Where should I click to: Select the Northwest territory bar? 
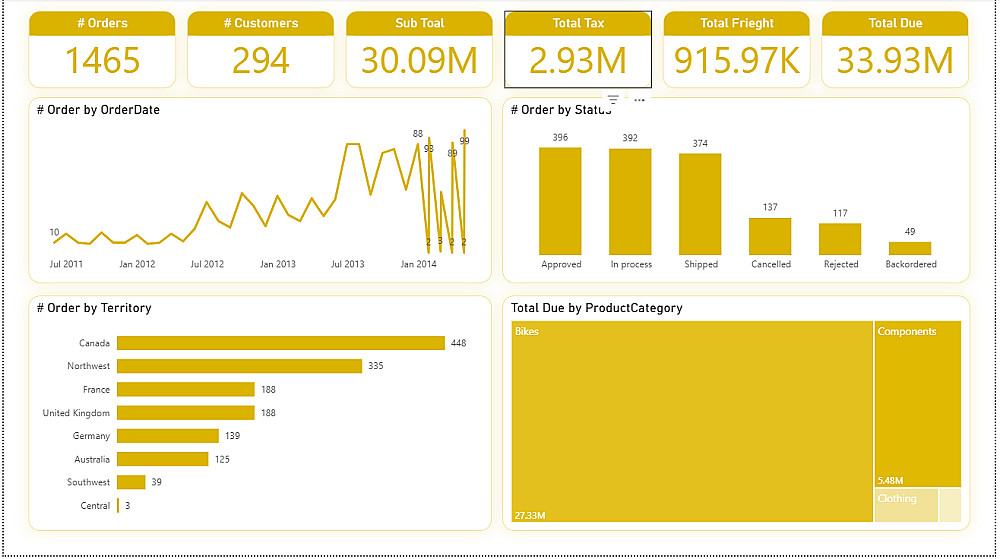[x=240, y=366]
